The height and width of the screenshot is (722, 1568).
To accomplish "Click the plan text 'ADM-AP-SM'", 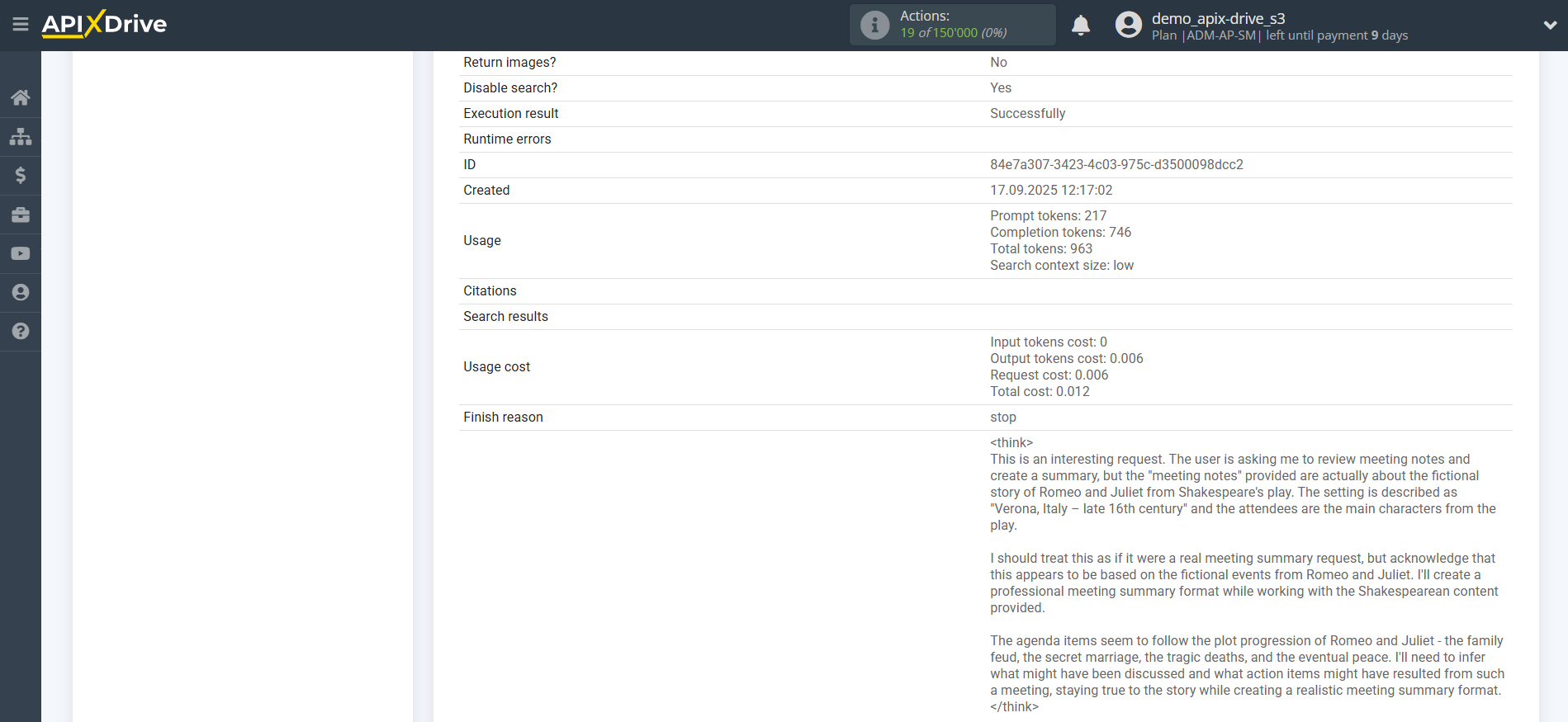I will (1221, 35).
